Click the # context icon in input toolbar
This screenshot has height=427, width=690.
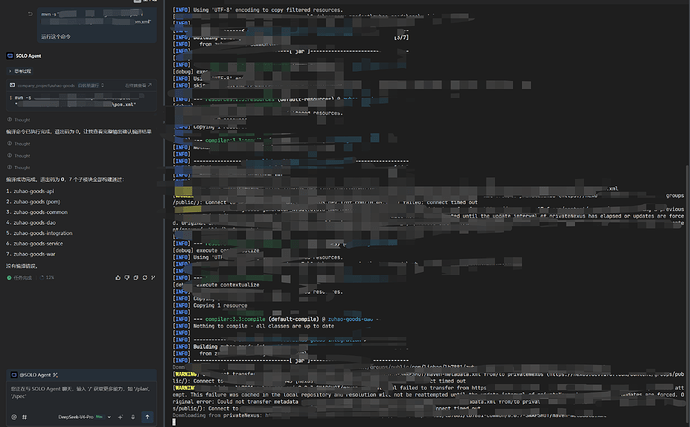tap(25, 417)
